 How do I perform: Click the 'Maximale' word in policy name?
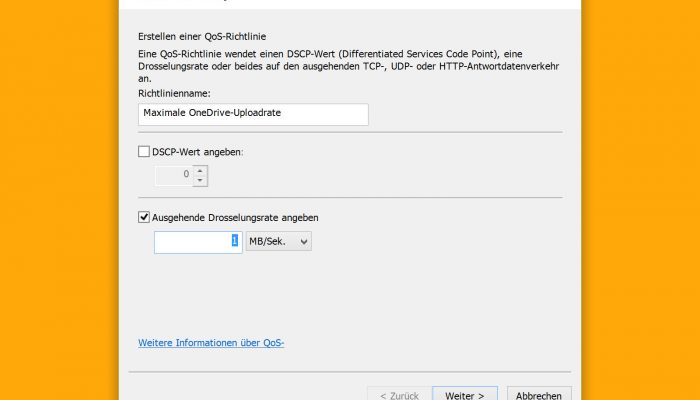click(x=164, y=113)
